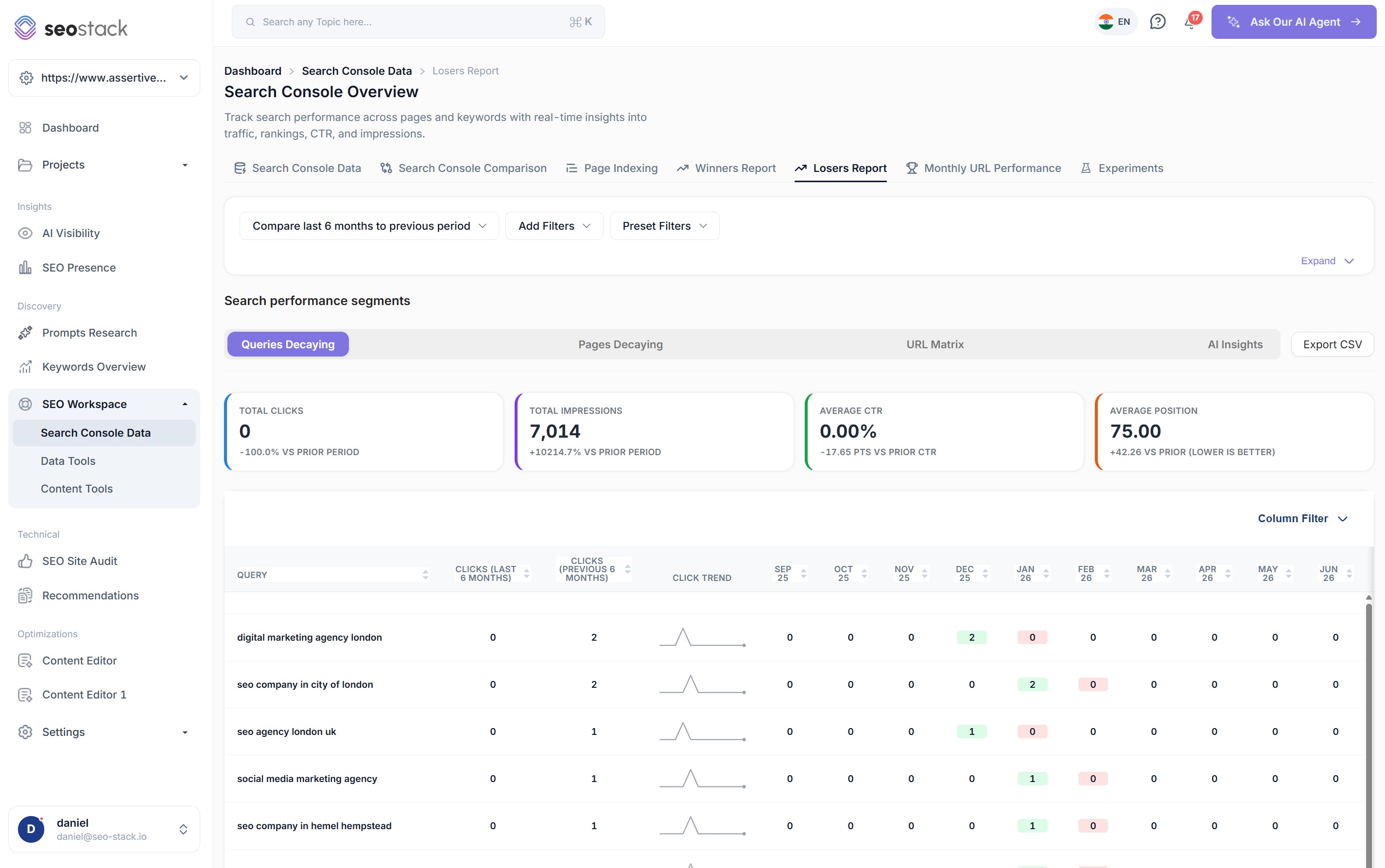Sort by NOV 25 column
This screenshot has width=1385, height=868.
(x=924, y=574)
